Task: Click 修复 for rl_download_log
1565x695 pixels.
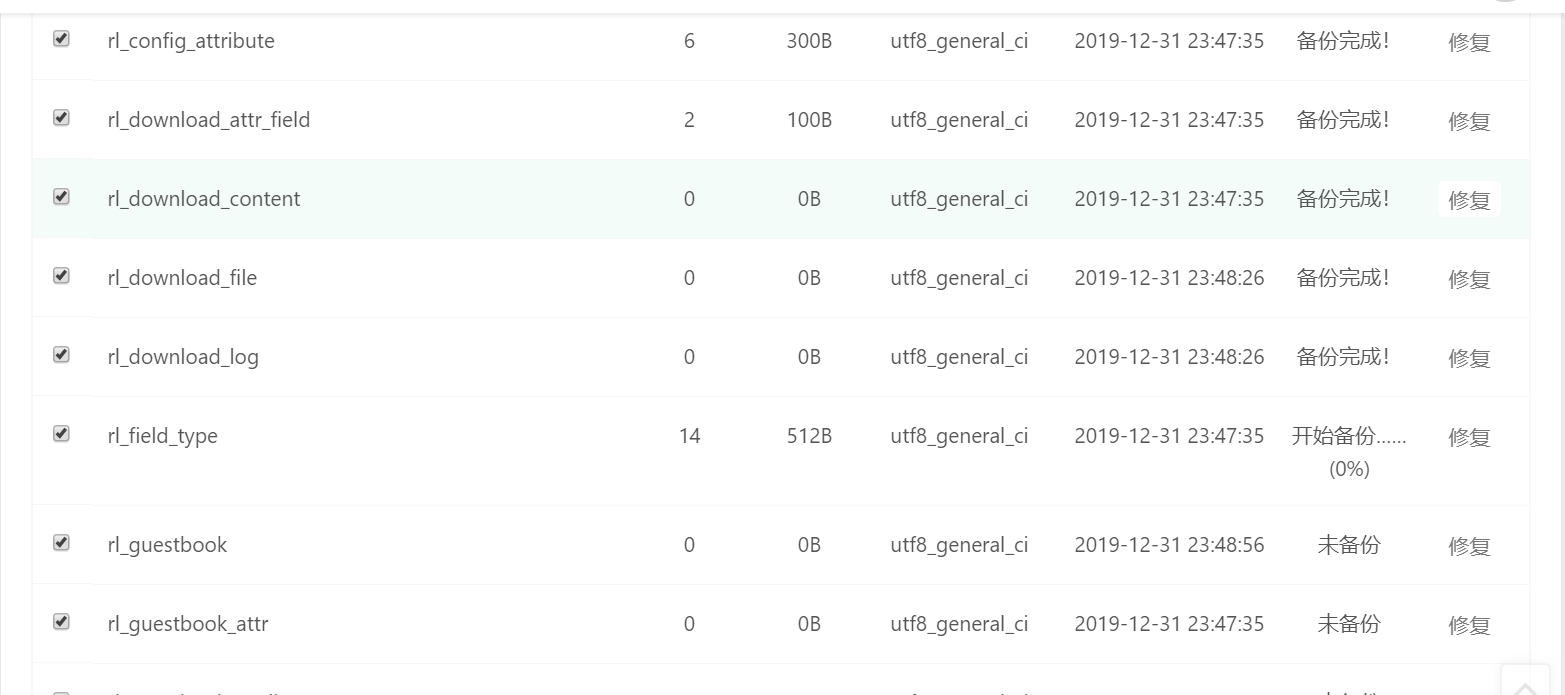Action: [1469, 358]
